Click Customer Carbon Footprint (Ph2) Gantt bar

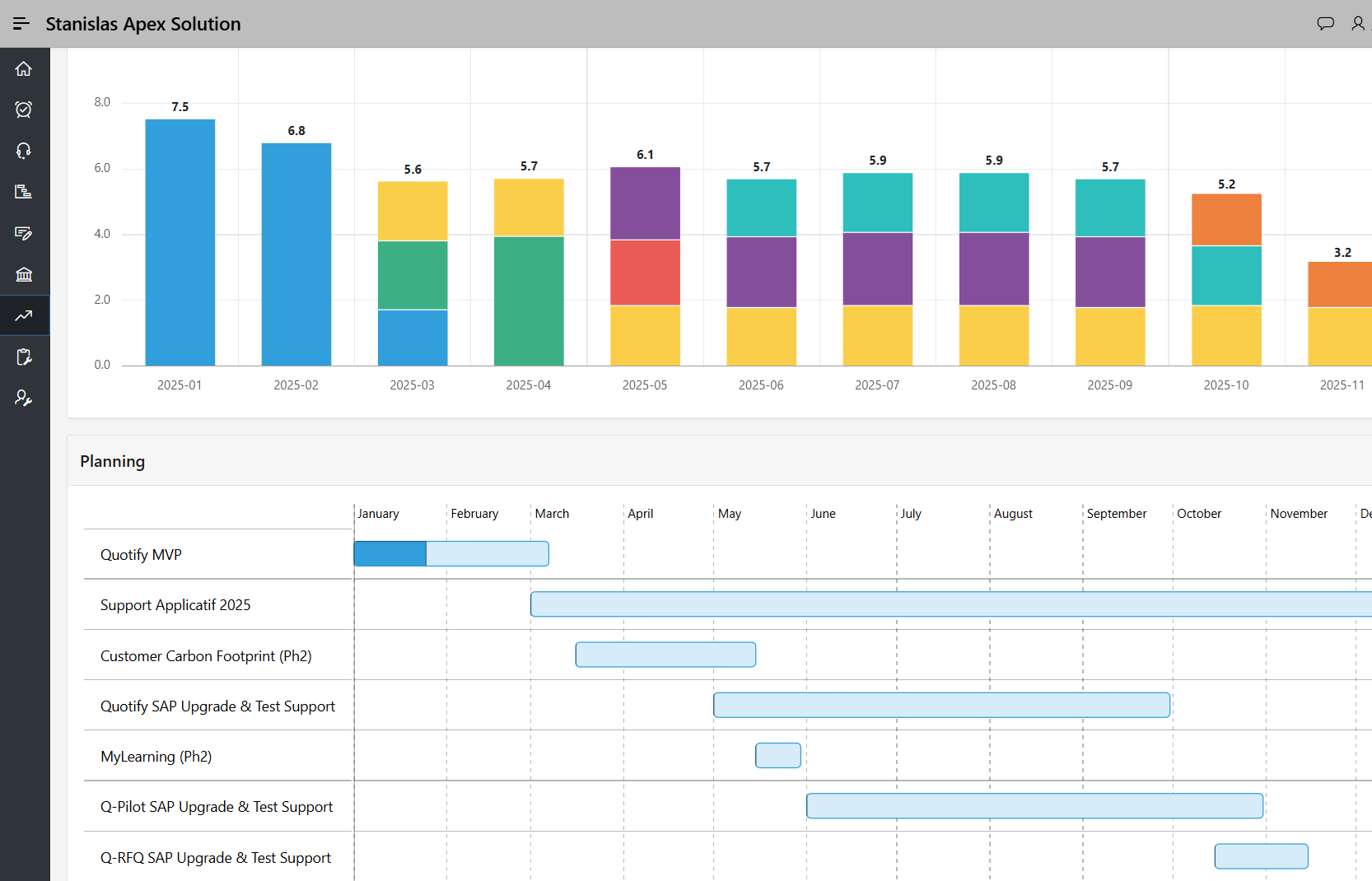[x=665, y=655]
